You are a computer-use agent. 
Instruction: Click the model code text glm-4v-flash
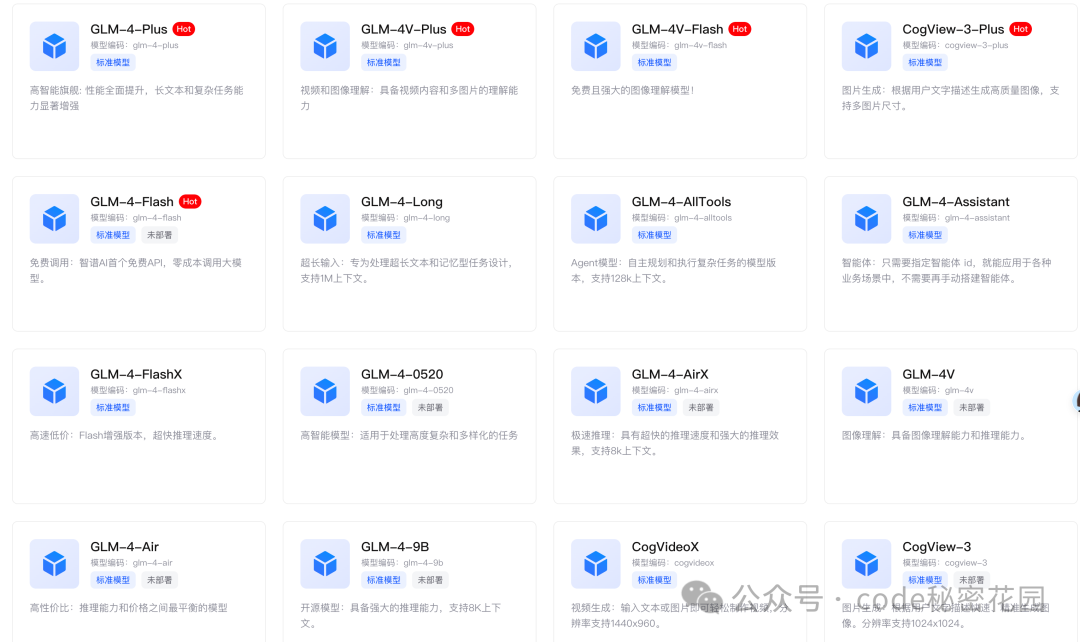click(x=700, y=45)
